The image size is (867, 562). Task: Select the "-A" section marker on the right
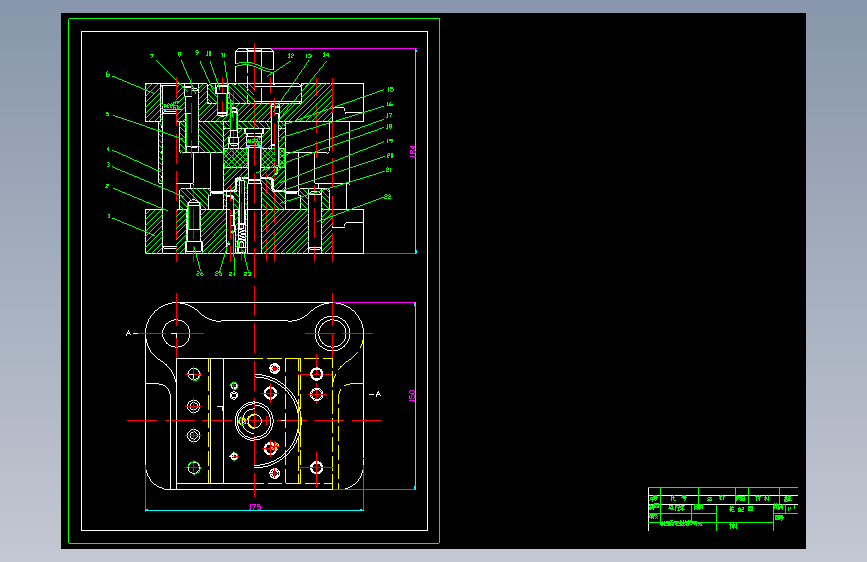pyautogui.click(x=375, y=394)
